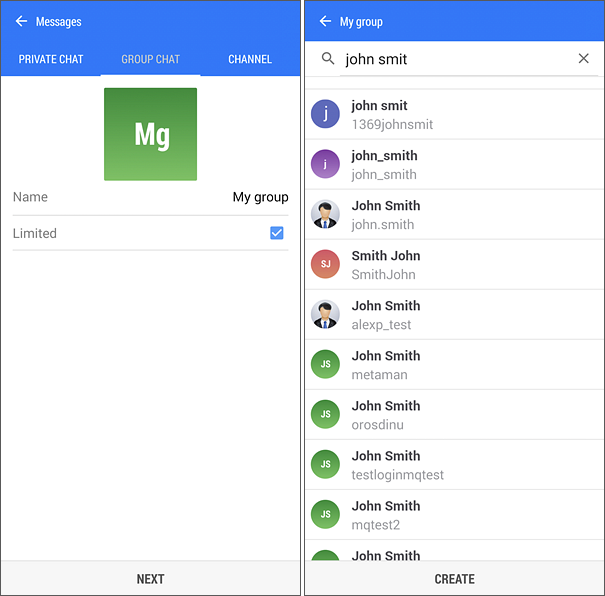Toggle the Limited checkbox

(x=277, y=233)
